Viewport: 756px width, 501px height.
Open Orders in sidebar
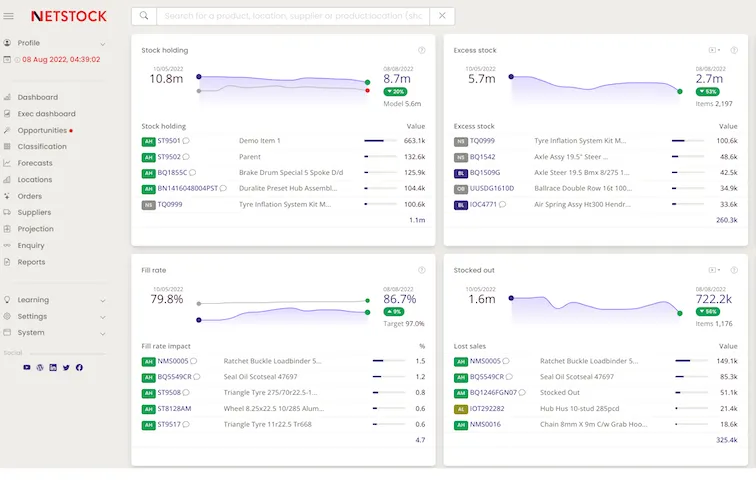click(30, 196)
